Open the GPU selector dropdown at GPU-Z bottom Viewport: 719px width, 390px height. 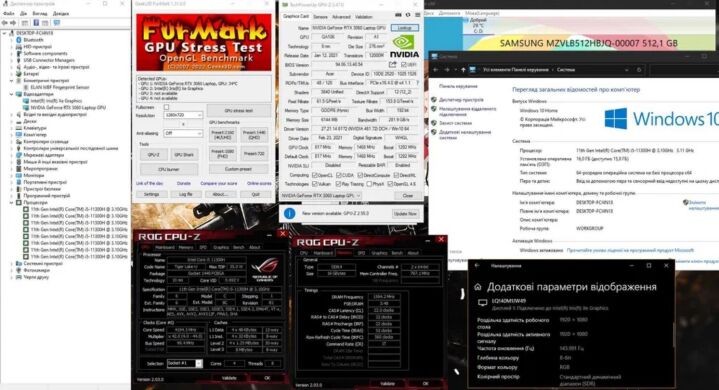(321, 196)
